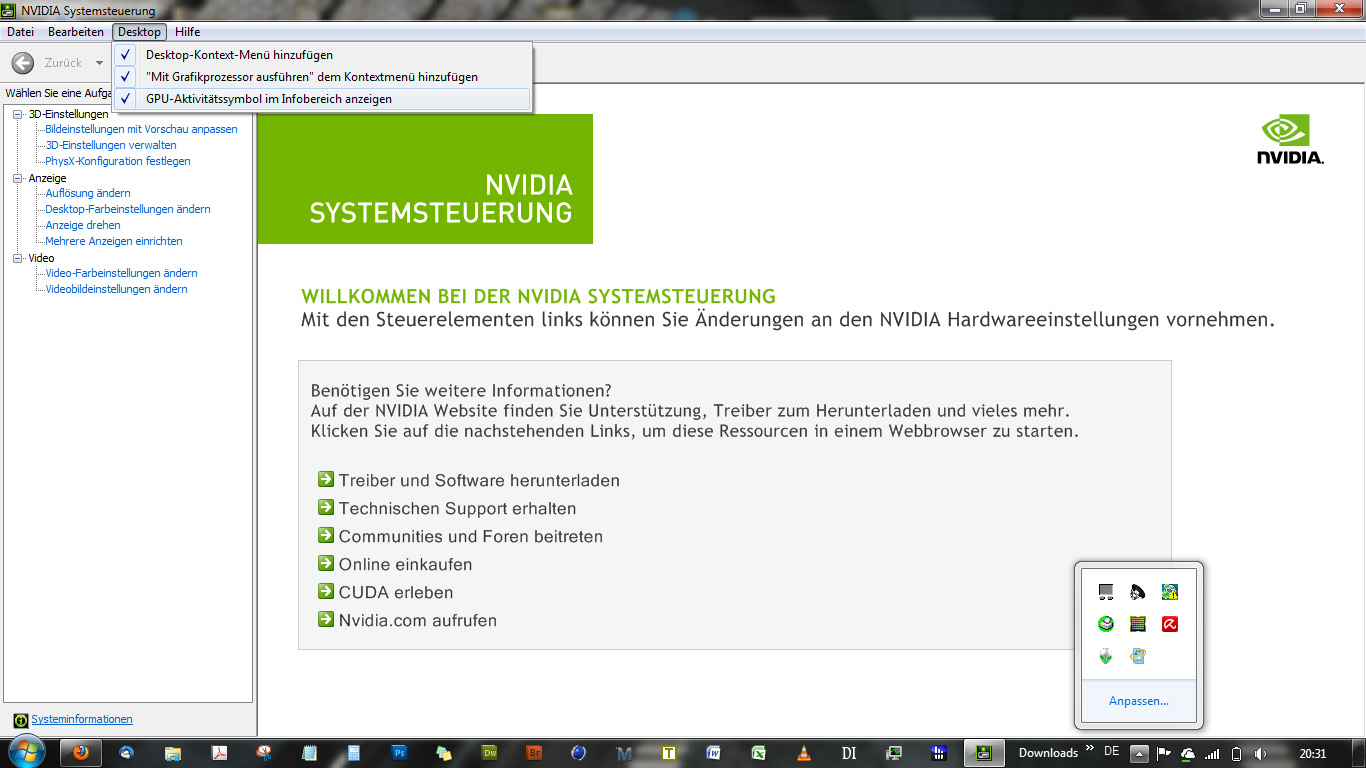
Task: Open Mehrere Anzeigen einrichten
Action: click(114, 241)
